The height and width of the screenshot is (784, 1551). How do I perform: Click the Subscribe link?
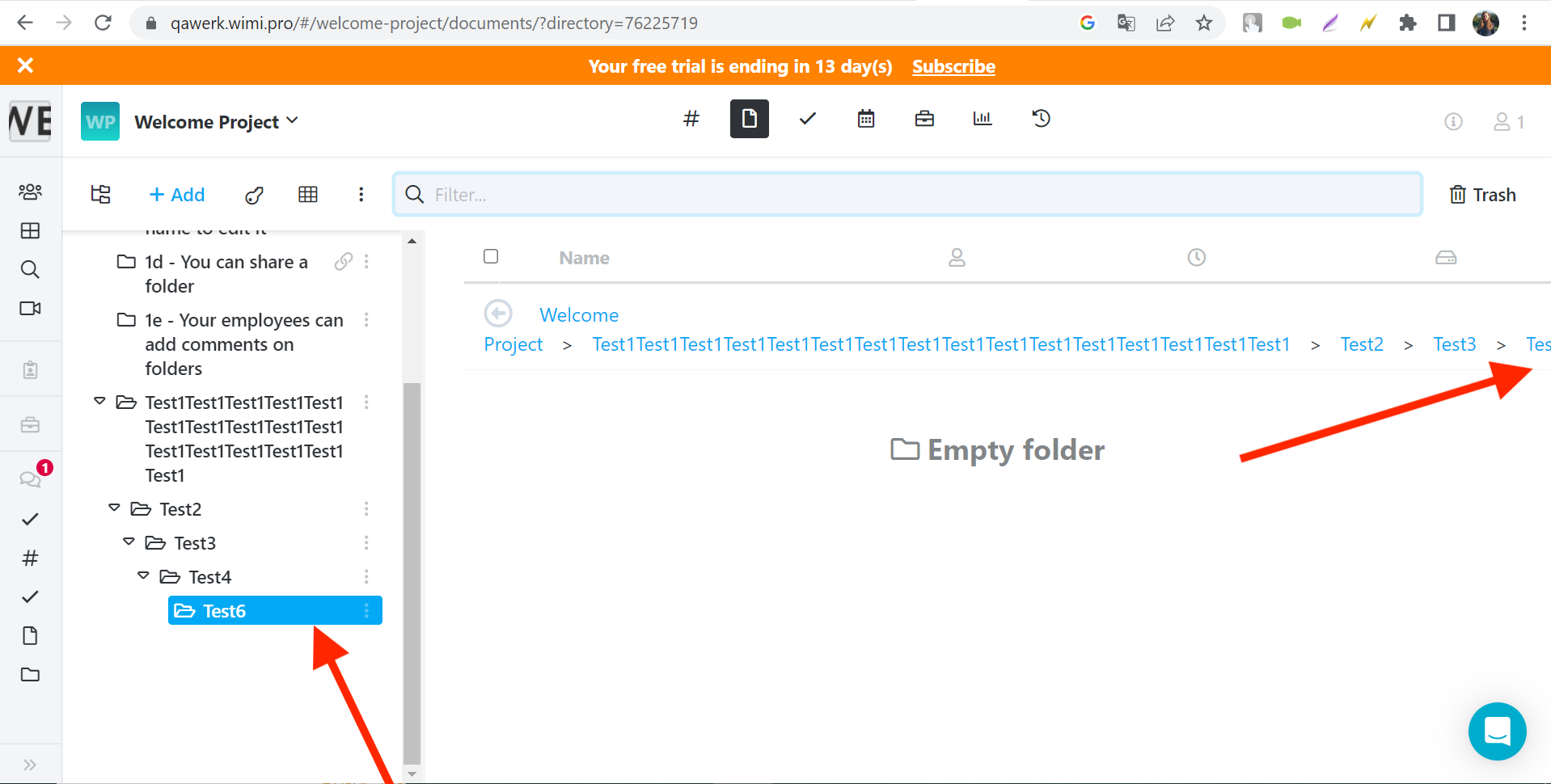pos(953,66)
